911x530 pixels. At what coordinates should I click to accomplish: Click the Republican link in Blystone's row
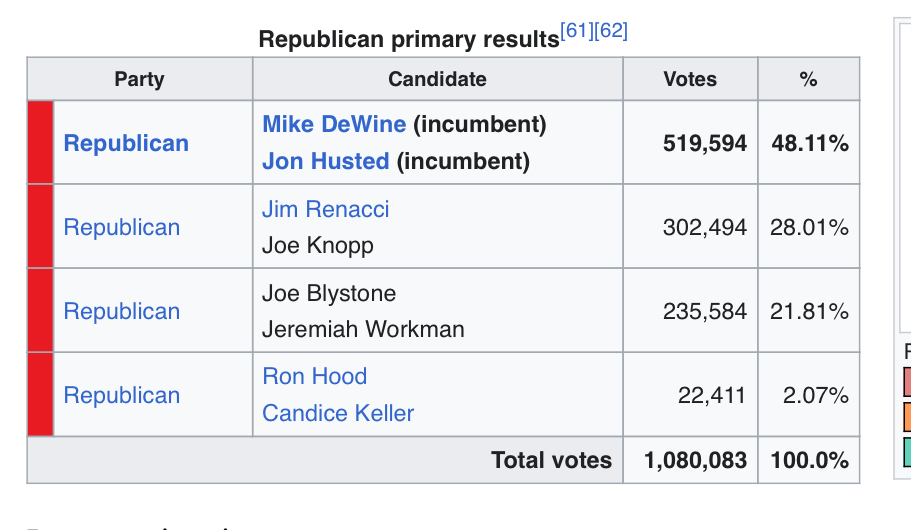tap(122, 311)
